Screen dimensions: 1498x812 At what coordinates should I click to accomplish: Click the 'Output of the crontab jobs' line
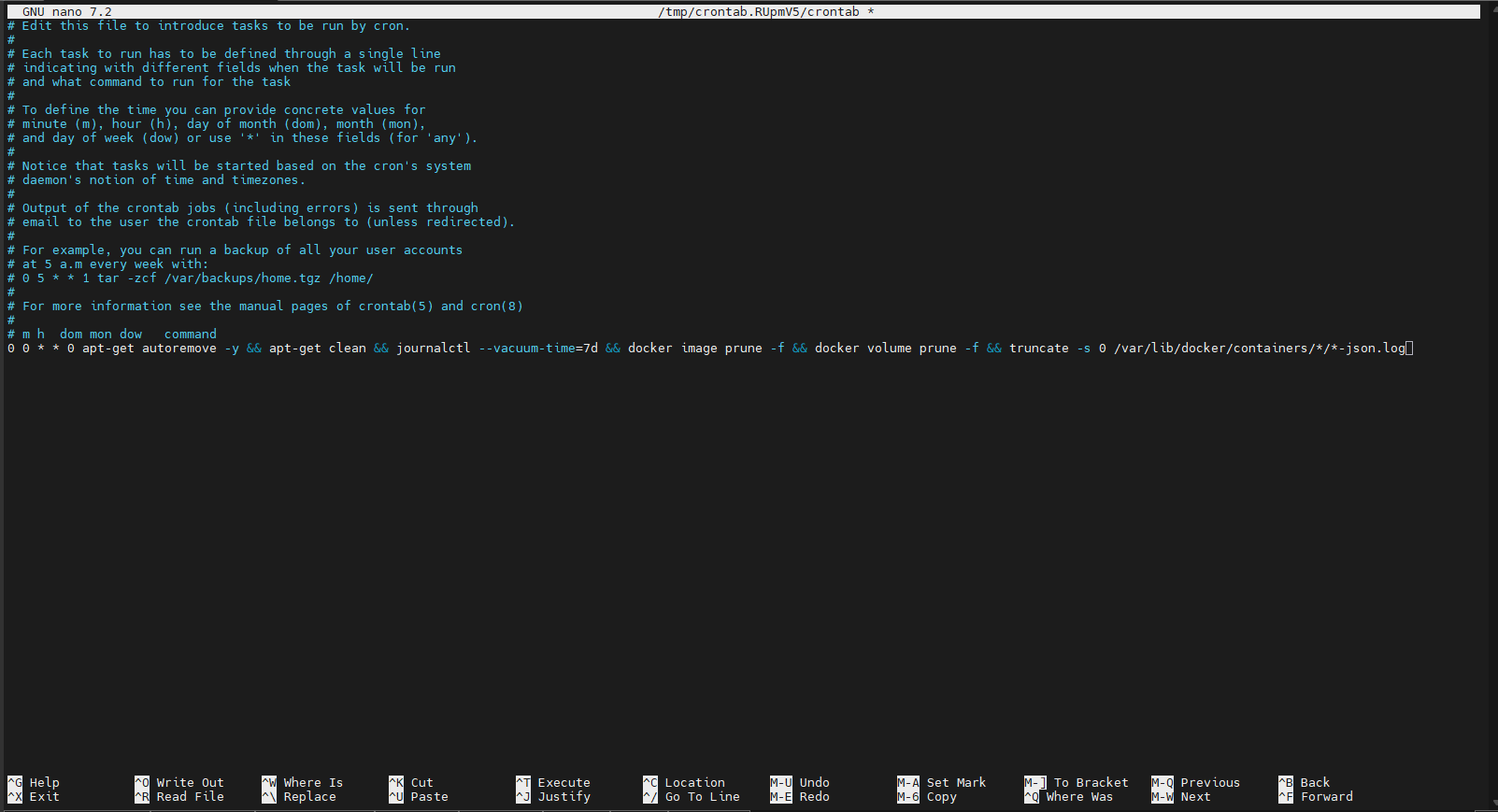tap(243, 208)
